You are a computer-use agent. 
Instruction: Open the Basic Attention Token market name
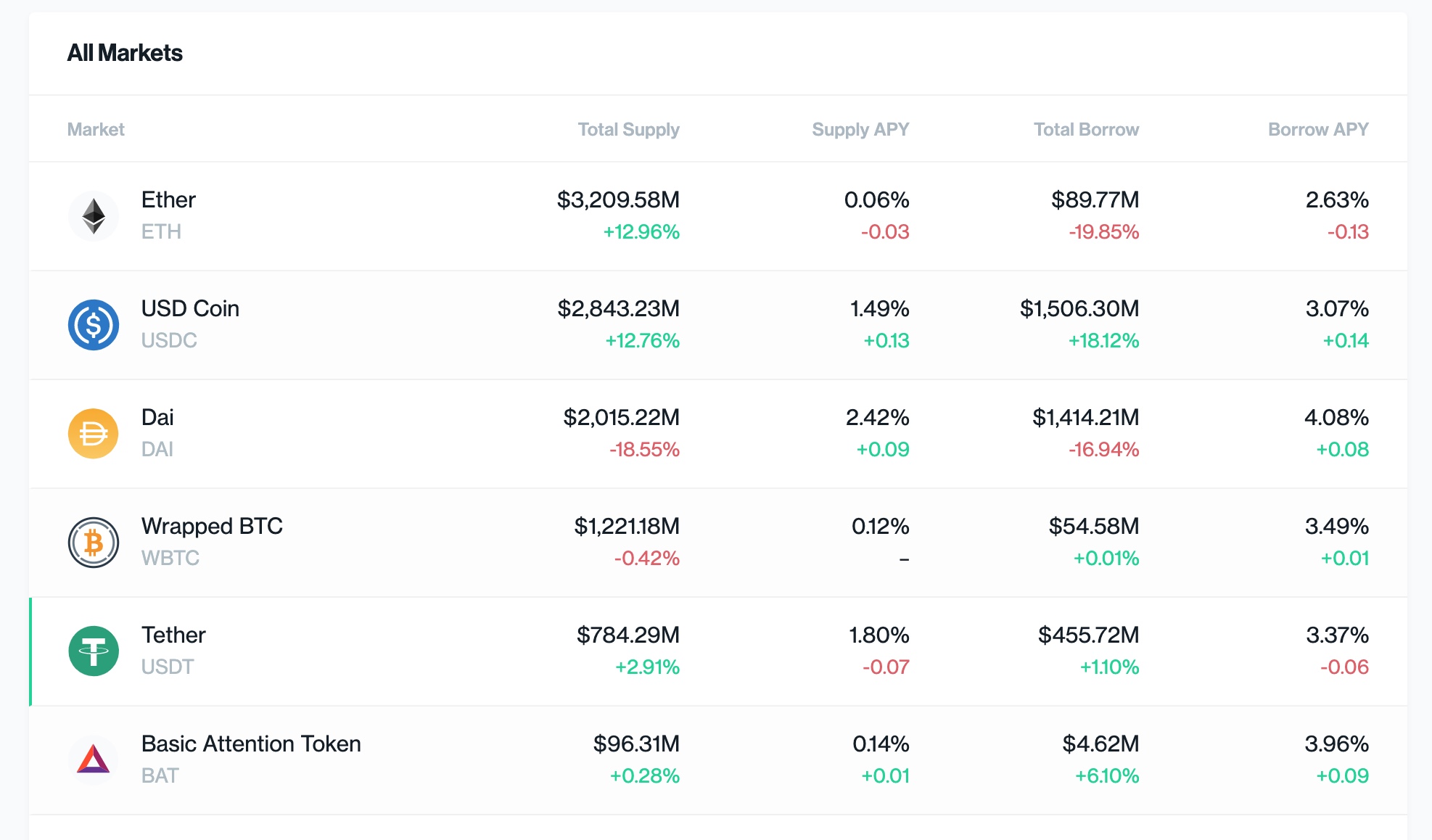tap(251, 744)
